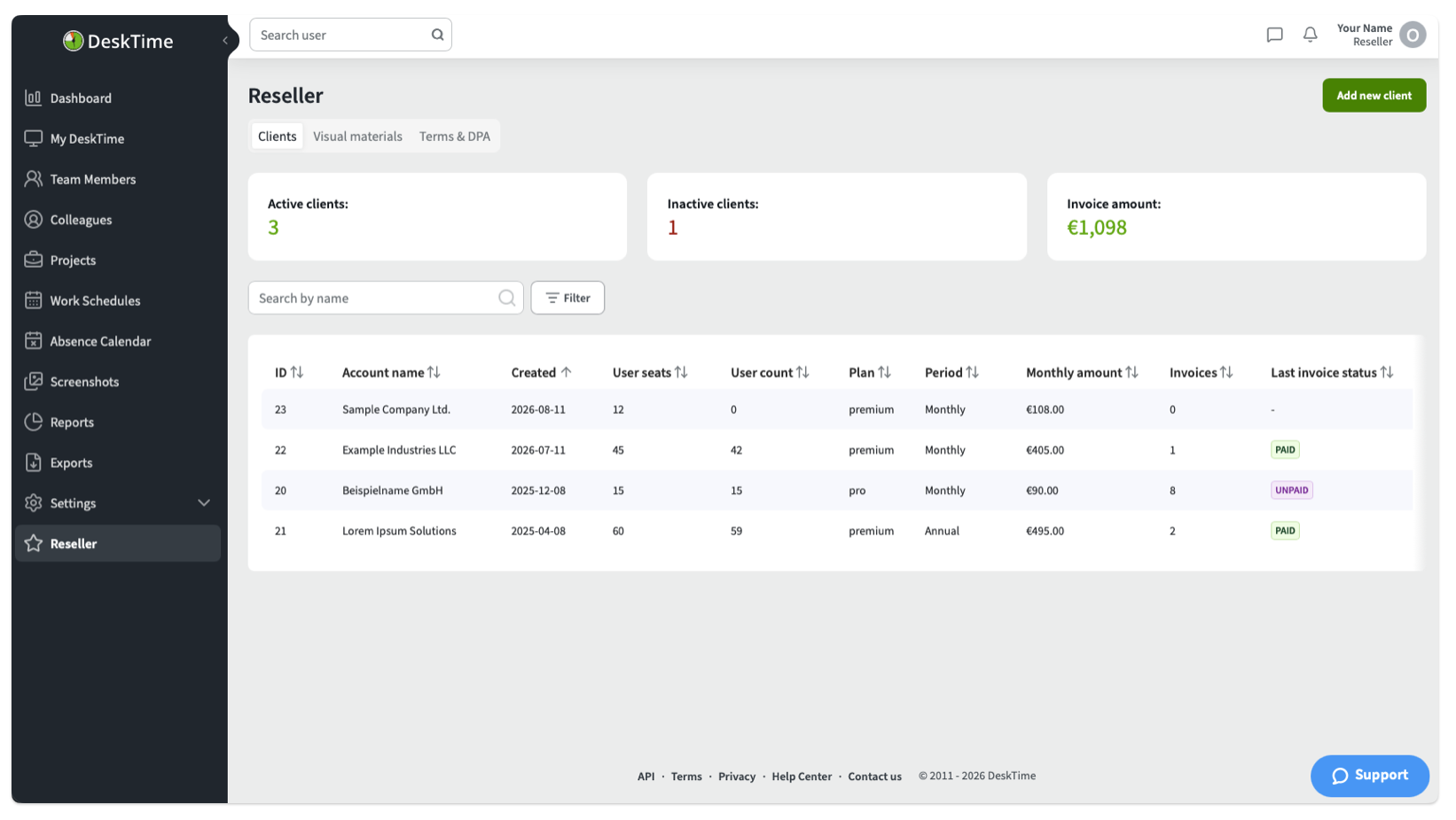Sort table by Monthly amount
Image resolution: width=1456 pixels, height=820 pixels.
click(x=1082, y=372)
